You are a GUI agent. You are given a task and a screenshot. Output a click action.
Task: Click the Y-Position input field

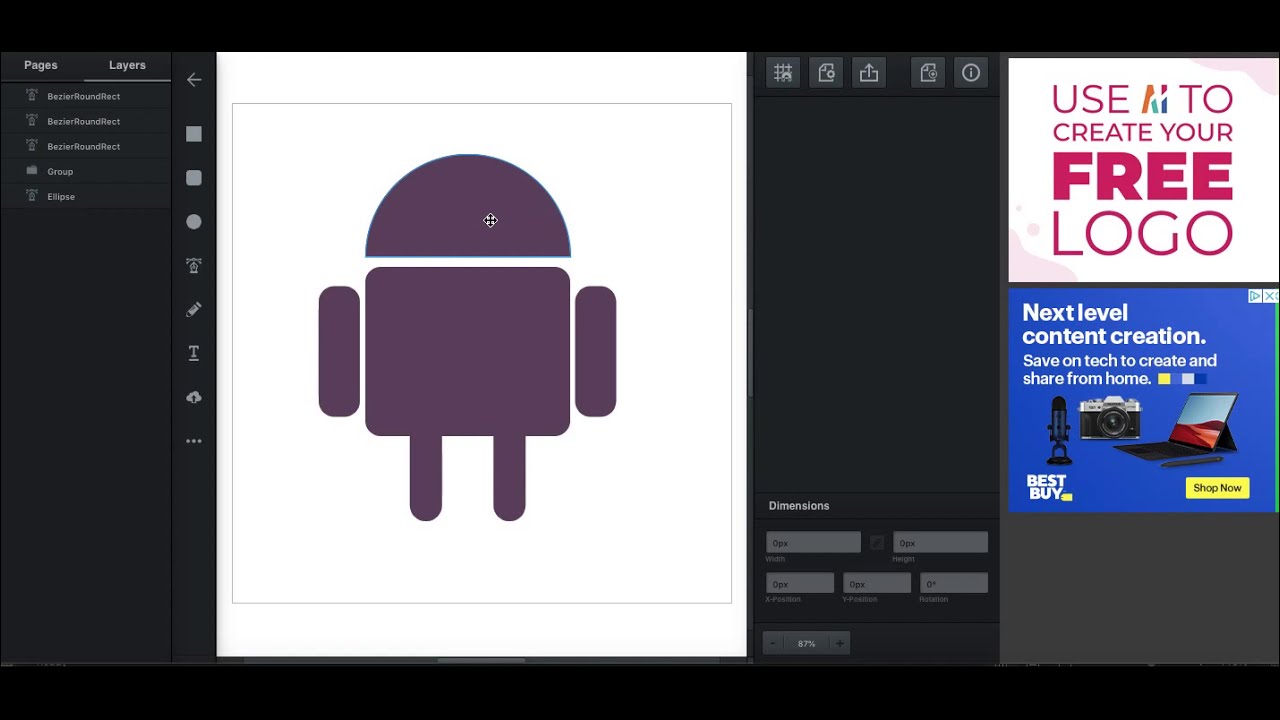point(877,584)
